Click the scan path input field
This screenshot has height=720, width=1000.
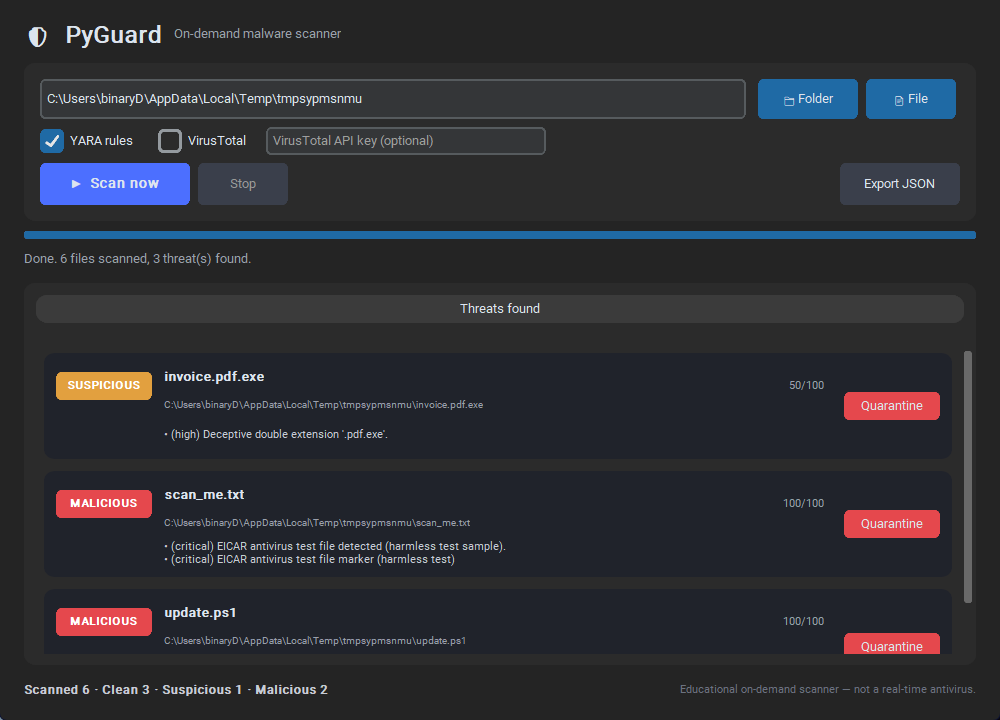[x=393, y=99]
